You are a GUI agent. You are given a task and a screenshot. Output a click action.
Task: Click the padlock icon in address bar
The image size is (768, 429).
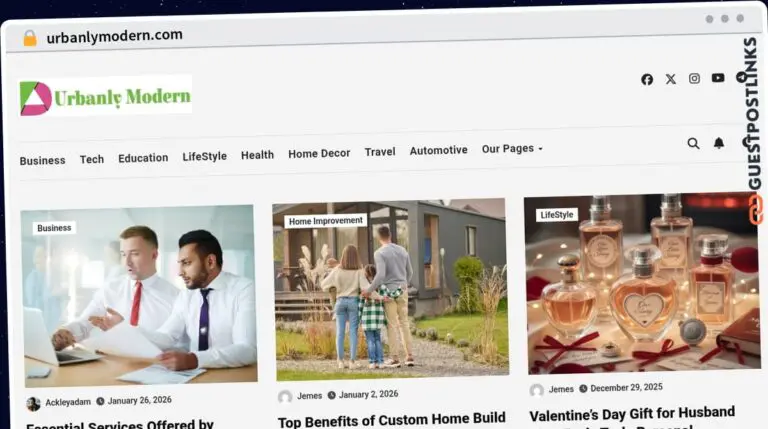pyautogui.click(x=30, y=38)
